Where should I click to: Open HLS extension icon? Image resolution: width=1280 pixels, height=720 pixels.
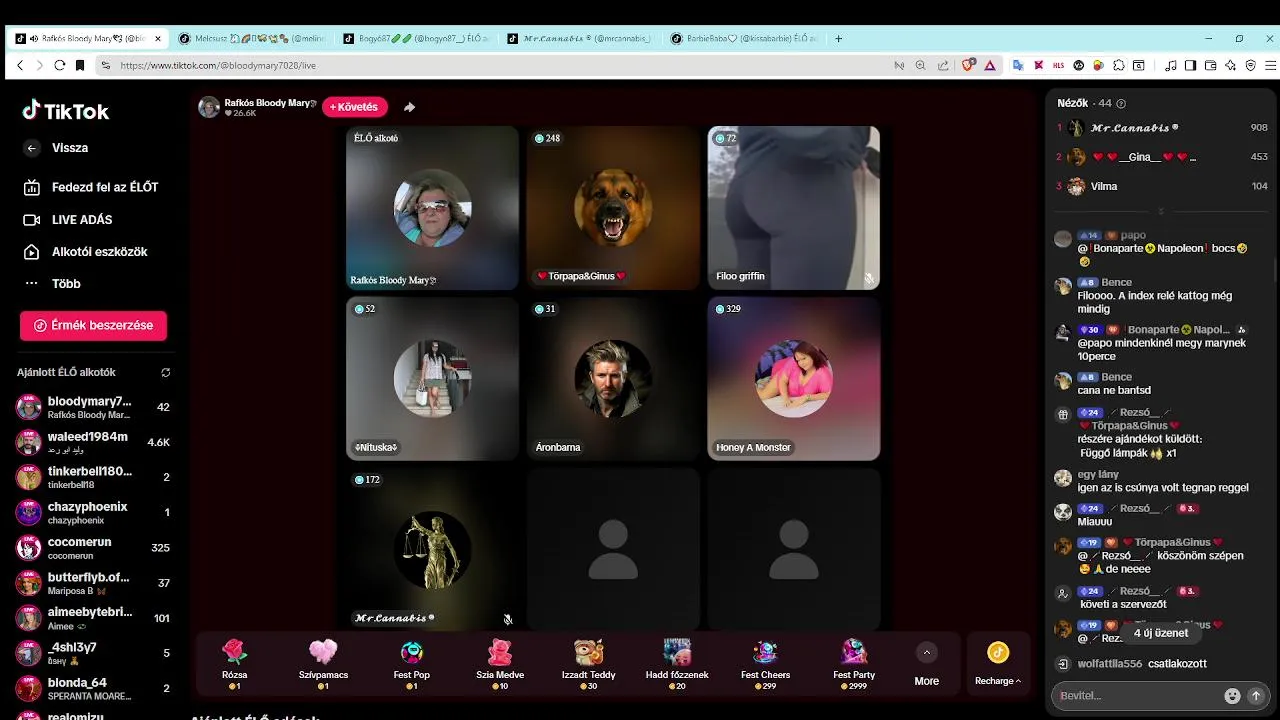pos(1058,65)
